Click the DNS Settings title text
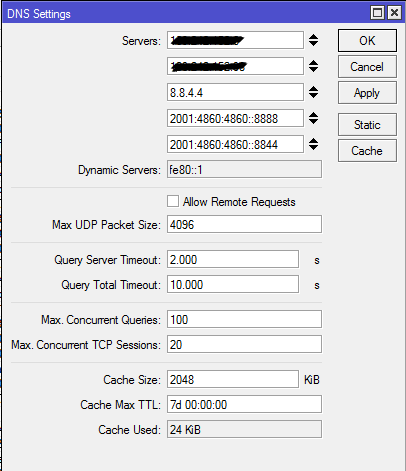This screenshot has width=406, height=471. 39,14
